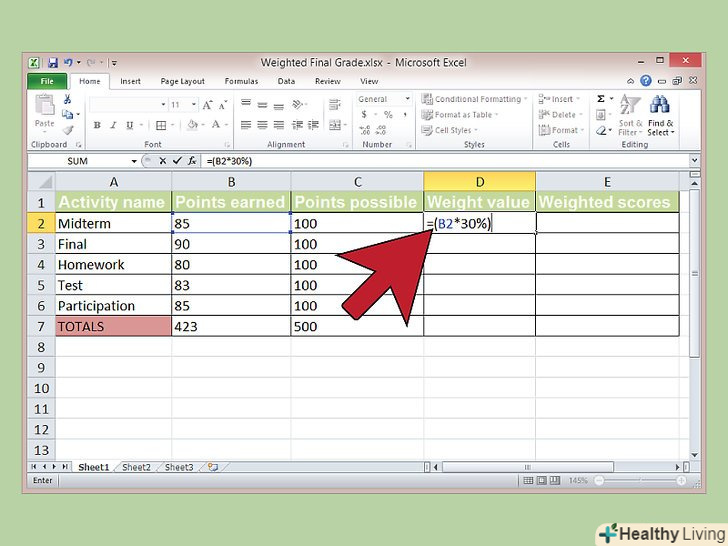728x546 pixels.
Task: Click the Sort & Filter icon
Action: (629, 106)
